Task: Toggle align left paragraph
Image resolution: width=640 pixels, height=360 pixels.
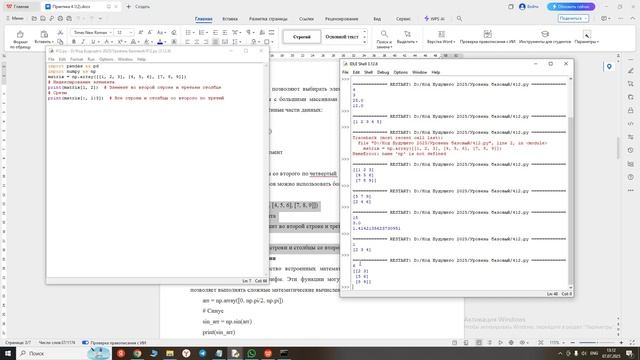Action: click(188, 42)
